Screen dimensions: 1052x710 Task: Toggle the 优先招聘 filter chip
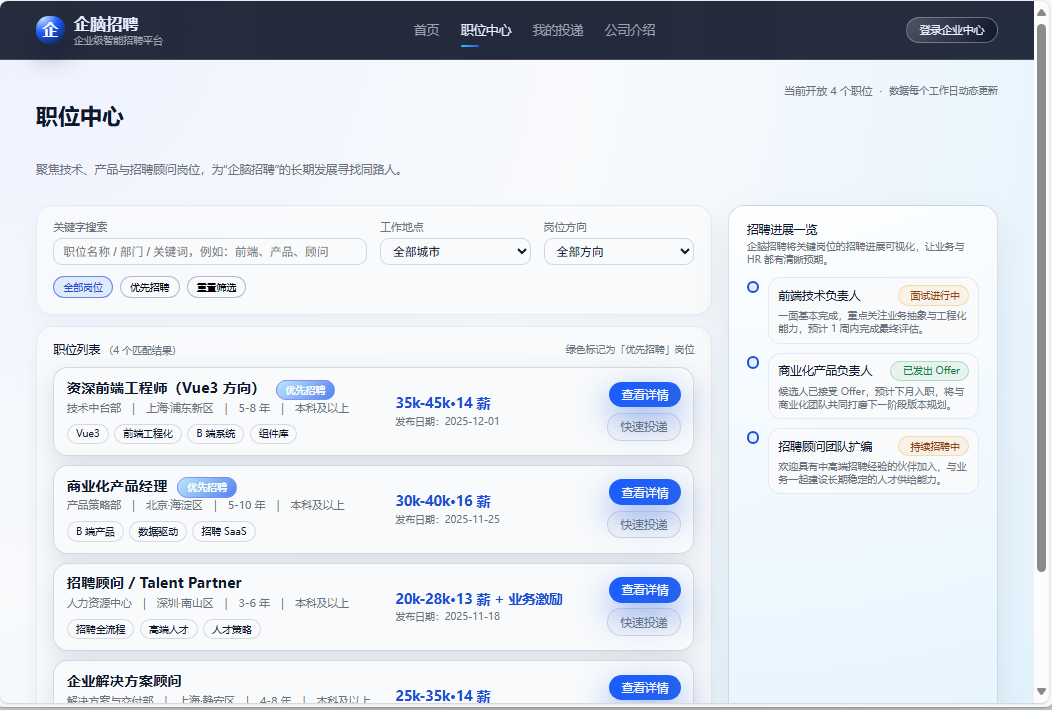150,287
